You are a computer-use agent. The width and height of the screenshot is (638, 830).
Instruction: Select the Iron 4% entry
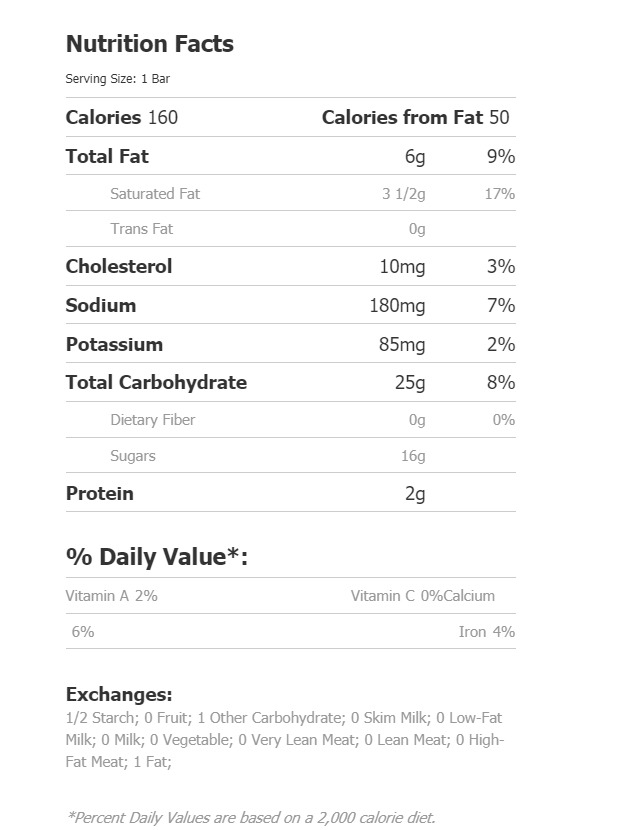point(487,631)
